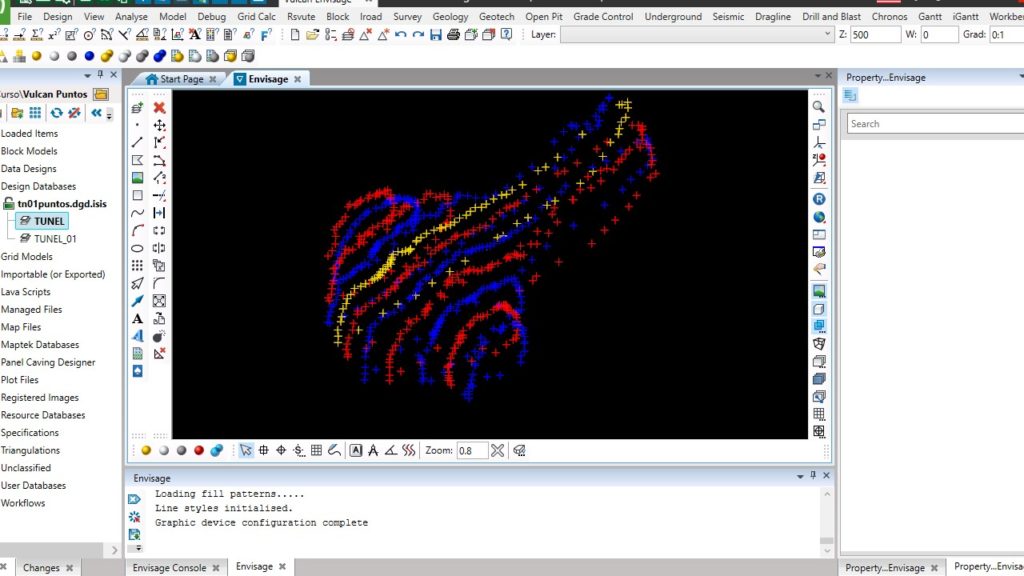1024x576 pixels.
Task: Click the magnifier zoom icon
Action: point(818,107)
